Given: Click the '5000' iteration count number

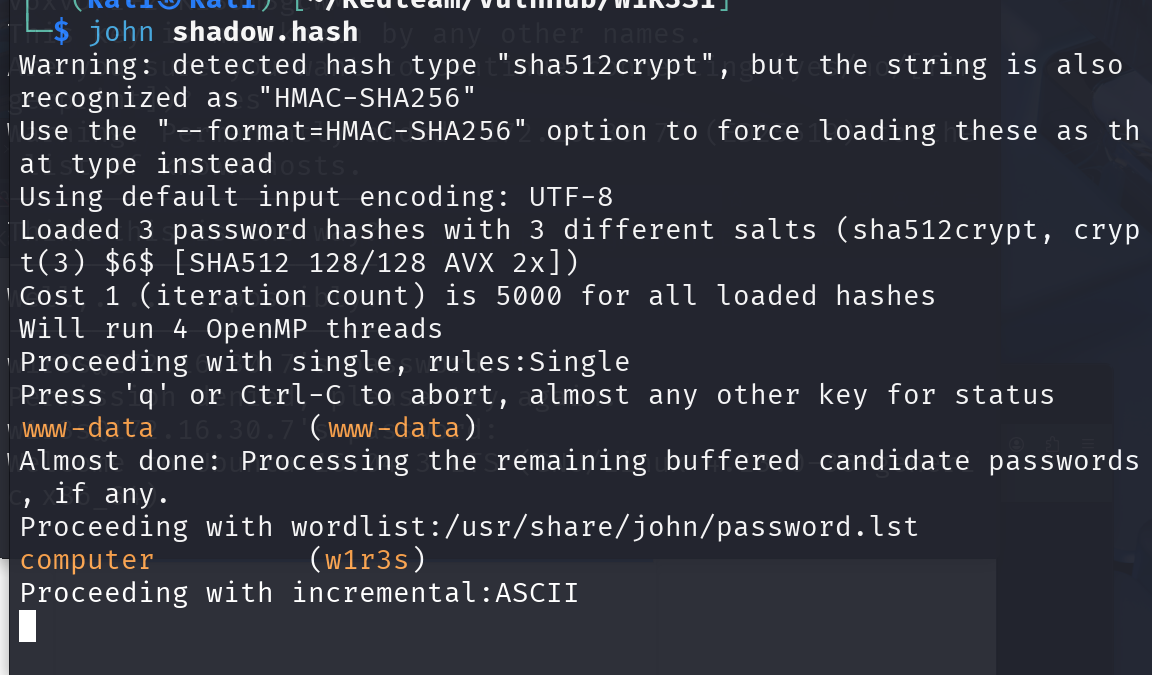Looking at the screenshot, I should pos(528,296).
